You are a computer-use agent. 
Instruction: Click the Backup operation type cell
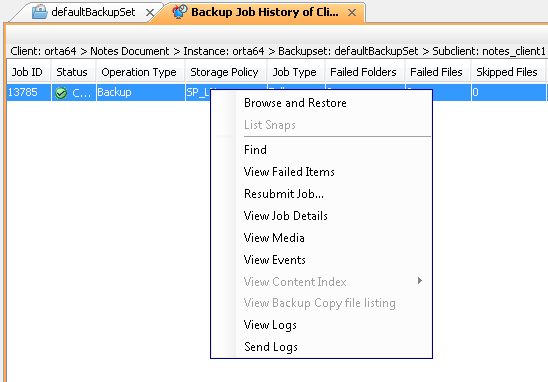click(x=140, y=93)
